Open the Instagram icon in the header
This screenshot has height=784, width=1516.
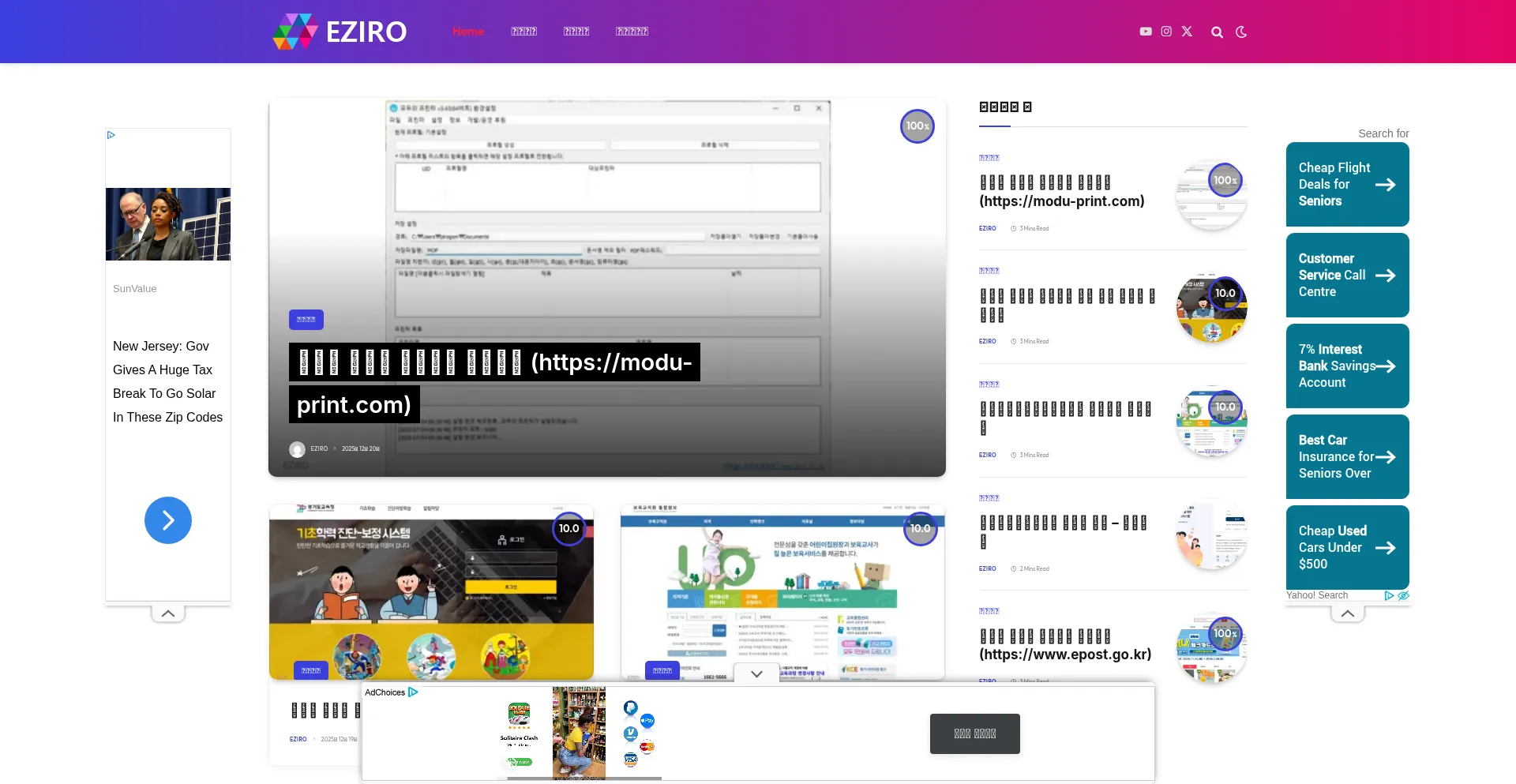tap(1166, 31)
